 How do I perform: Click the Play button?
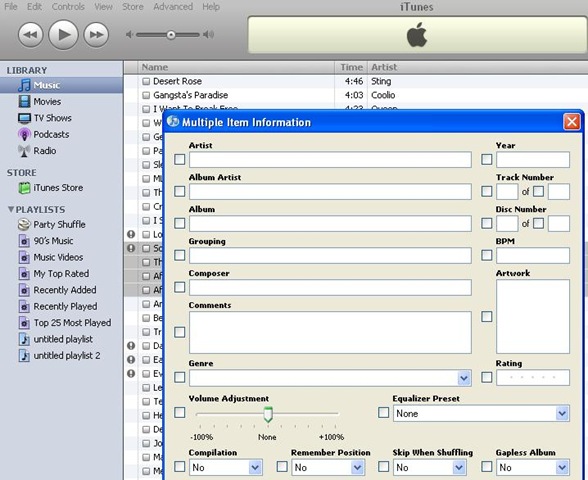click(63, 34)
